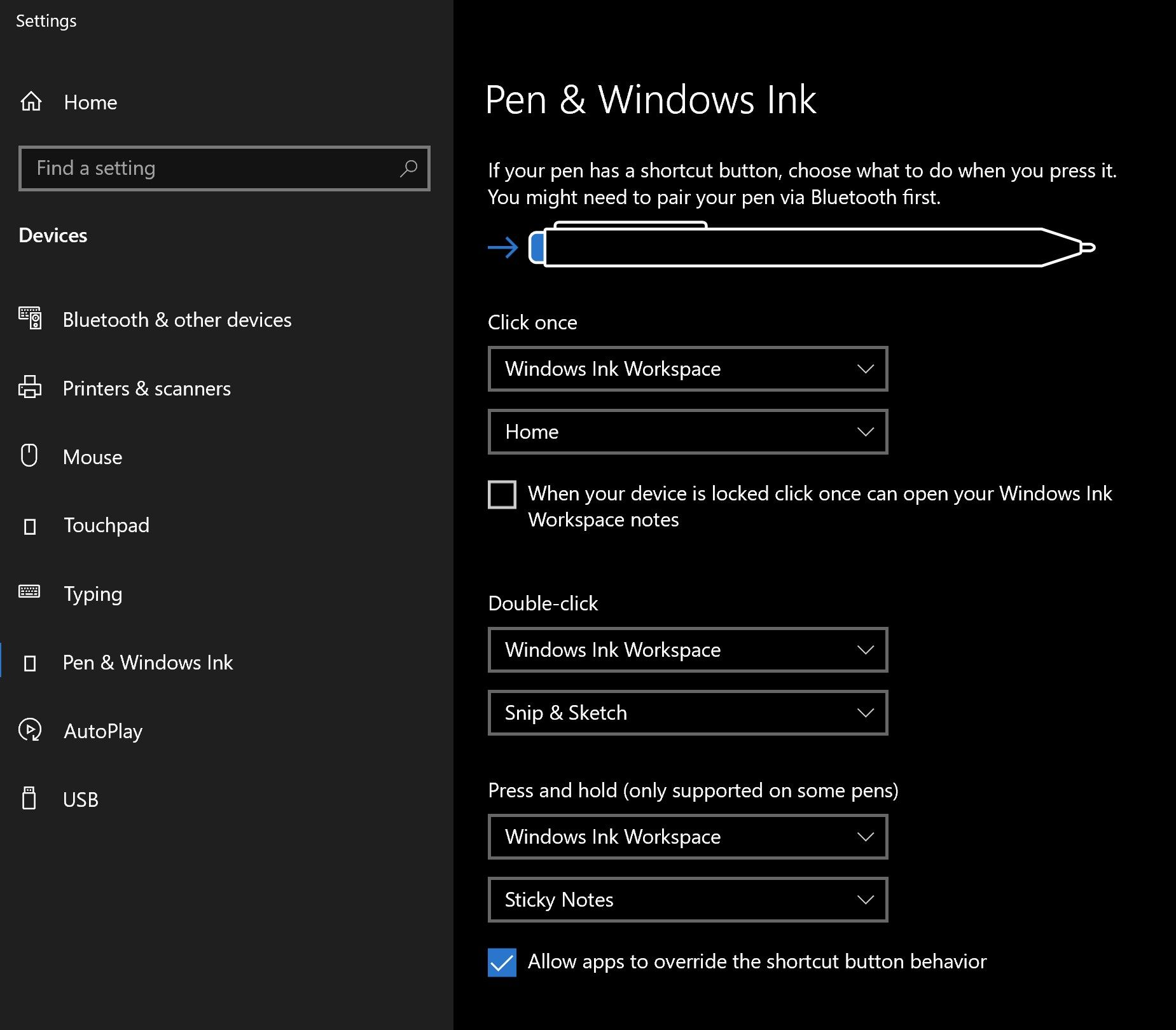Screen dimensions: 1176x1030
Task: Click the Touchpad icon in sidebar
Action: coord(29,526)
